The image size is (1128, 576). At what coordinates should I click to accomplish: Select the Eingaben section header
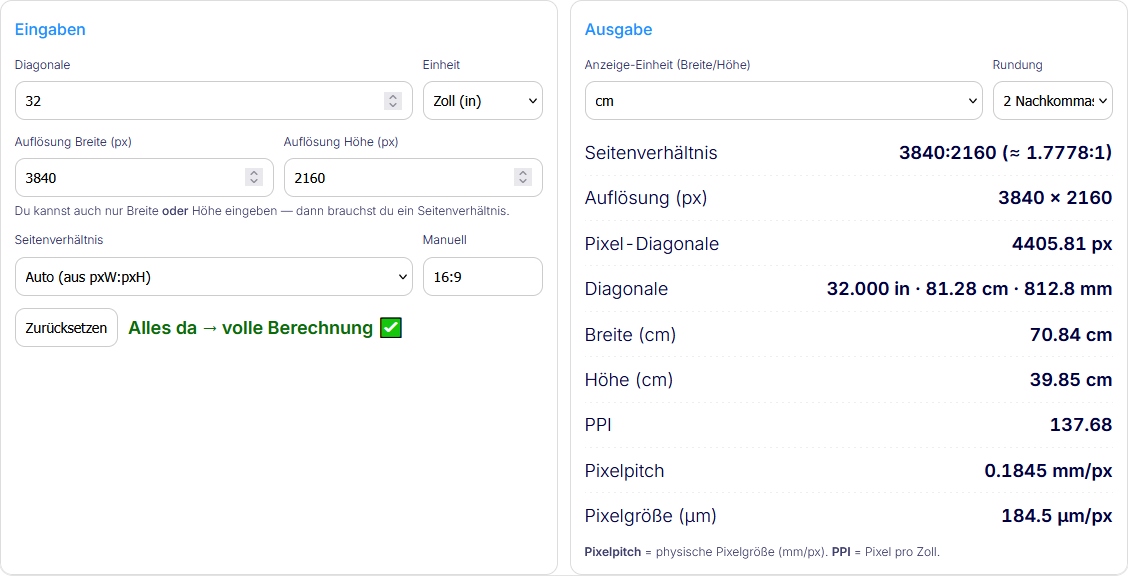point(50,29)
